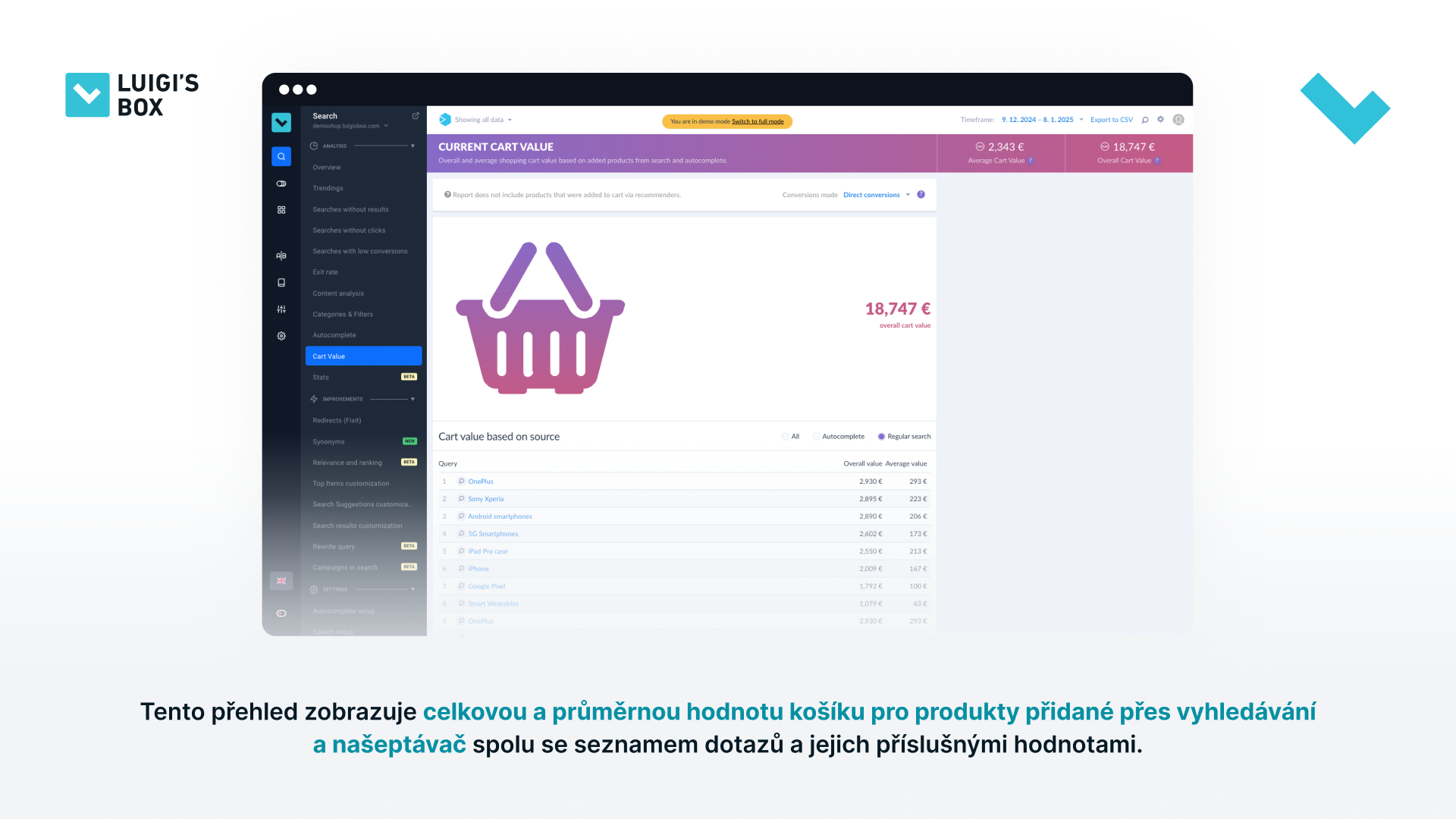Open the gear icon in the rail
The width and height of the screenshot is (1456, 819).
pos(281,336)
